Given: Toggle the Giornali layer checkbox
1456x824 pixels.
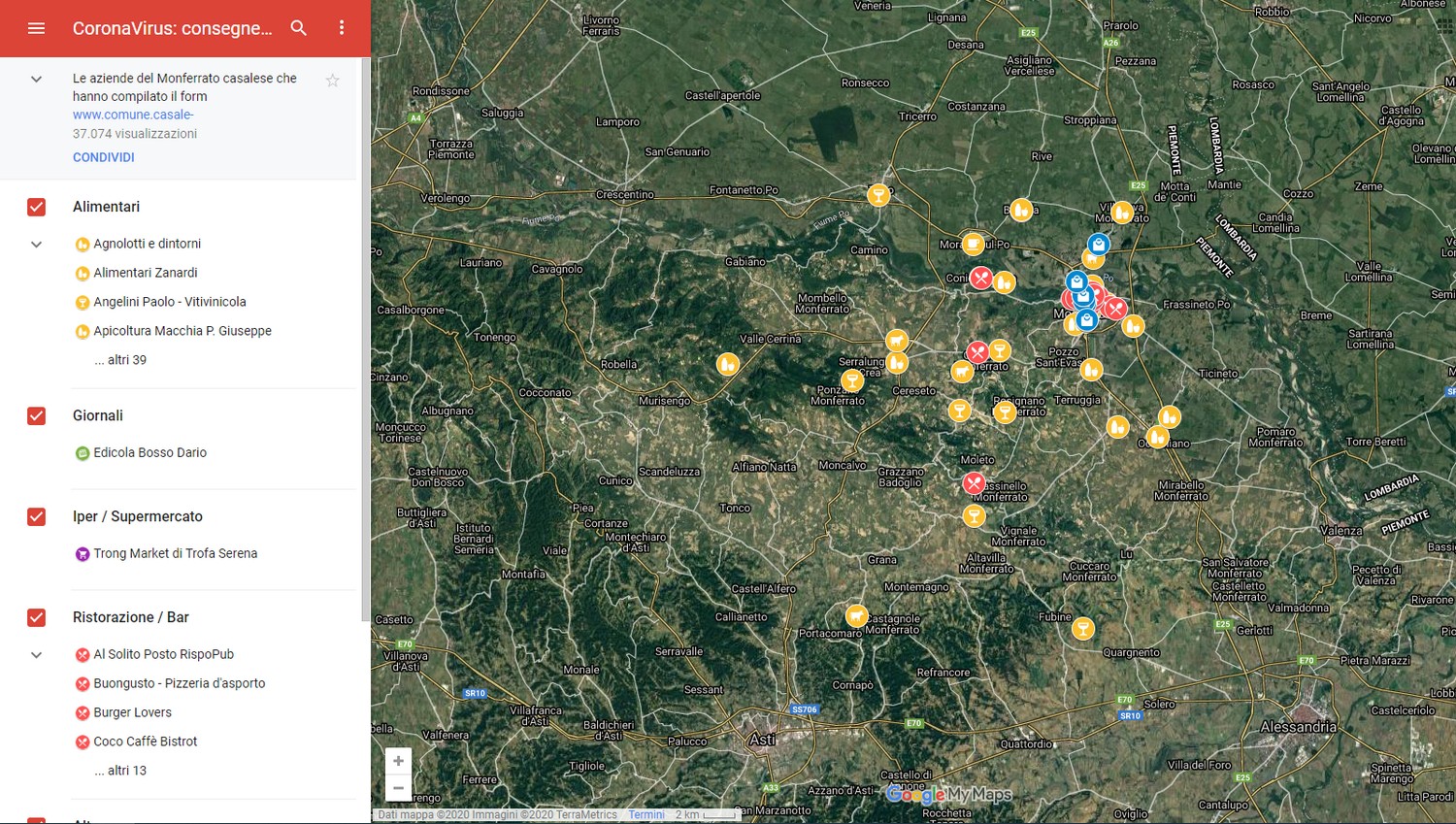Looking at the screenshot, I should tap(37, 415).
